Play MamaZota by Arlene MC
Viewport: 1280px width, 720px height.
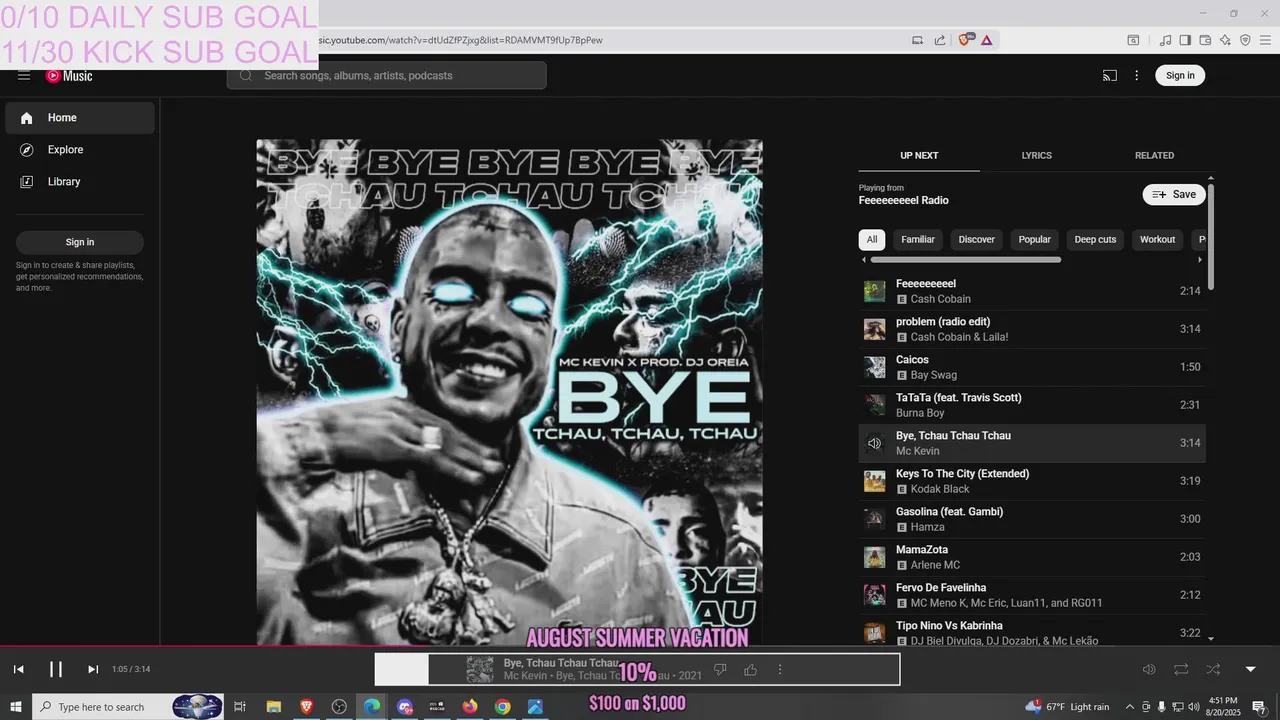[x=1032, y=557]
